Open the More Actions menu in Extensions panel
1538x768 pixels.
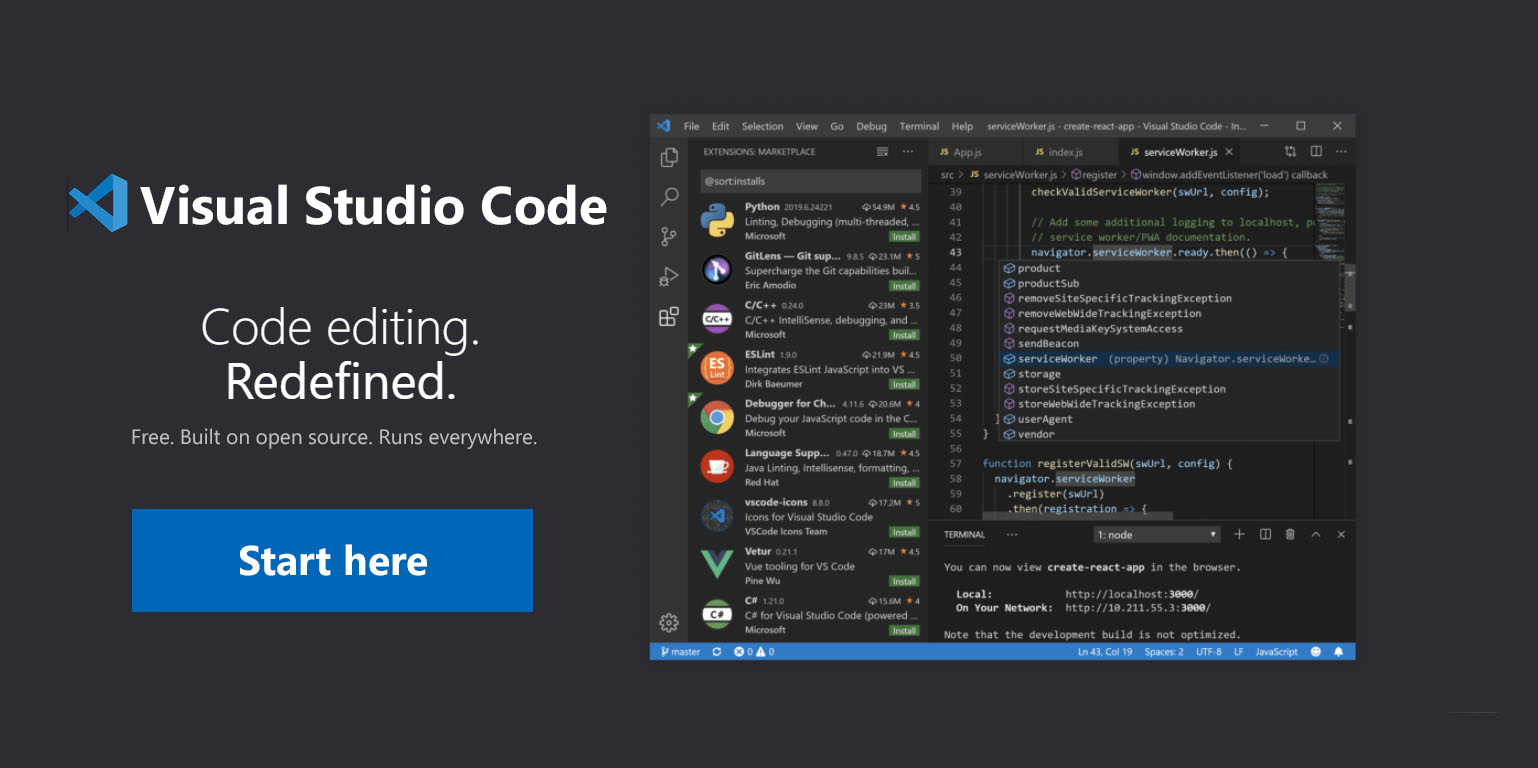click(x=908, y=150)
